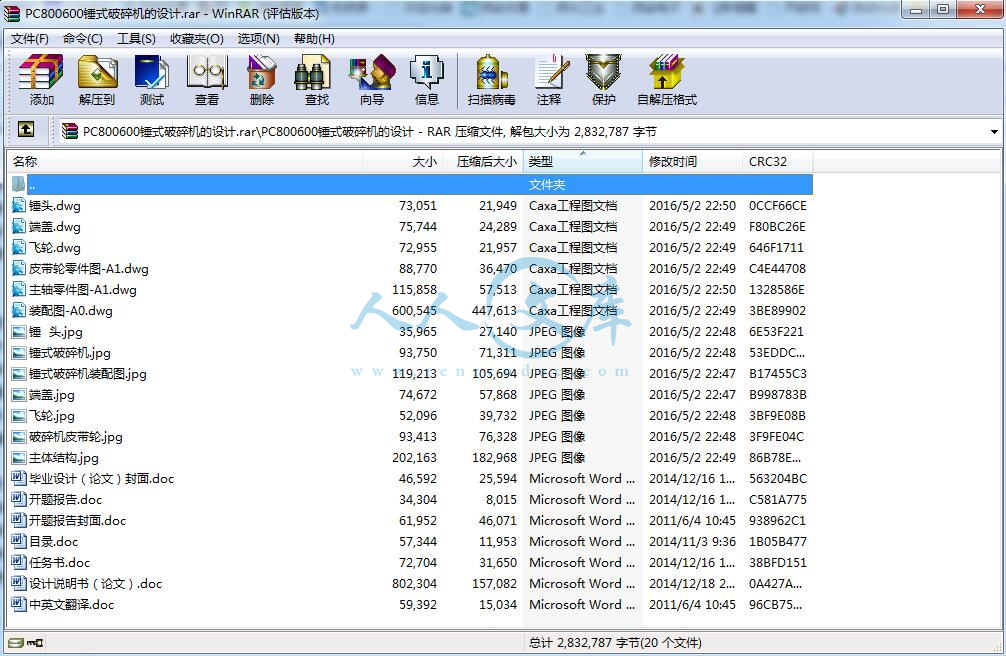Select 破碎机皮带轮.jpg file

[411, 436]
